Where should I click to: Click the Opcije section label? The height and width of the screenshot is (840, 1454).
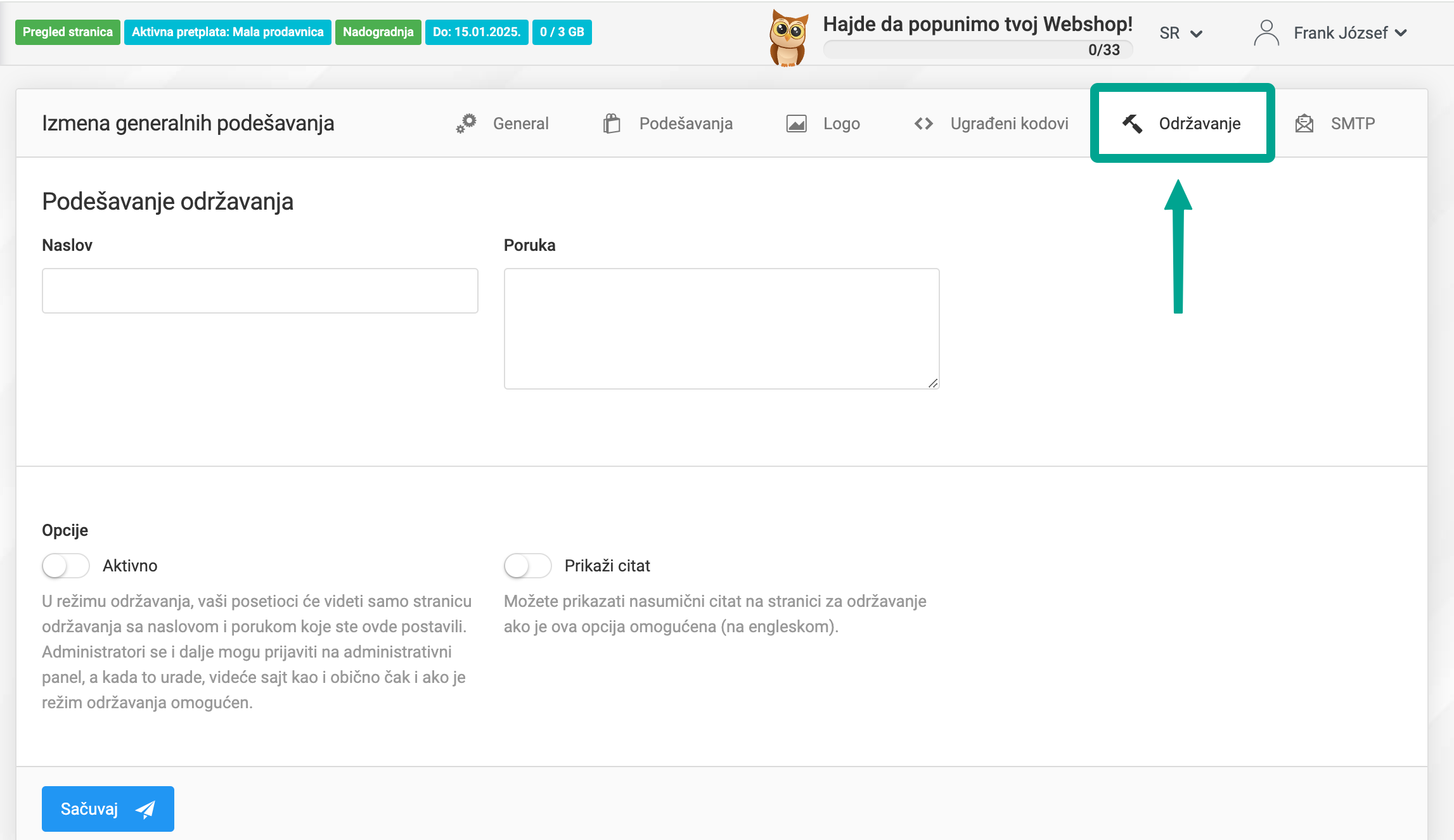pos(65,530)
